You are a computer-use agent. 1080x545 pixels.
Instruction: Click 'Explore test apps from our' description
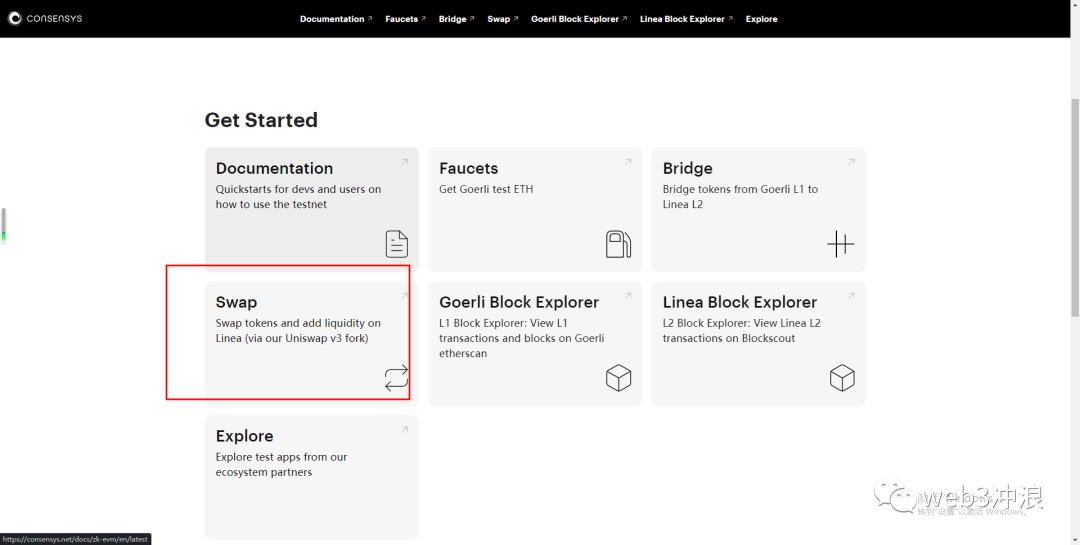point(282,464)
